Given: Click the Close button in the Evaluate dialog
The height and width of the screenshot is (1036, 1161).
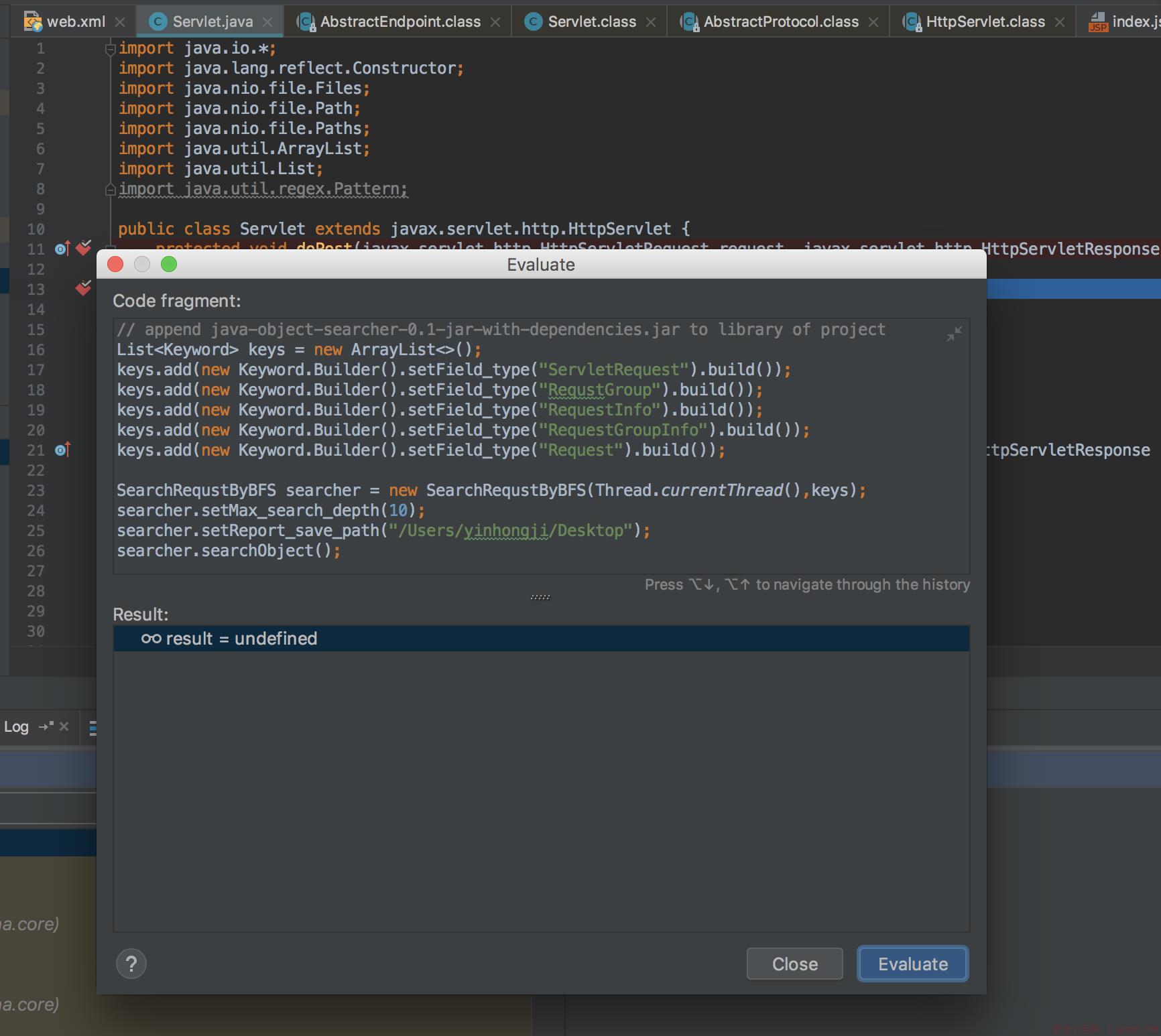Looking at the screenshot, I should [795, 964].
